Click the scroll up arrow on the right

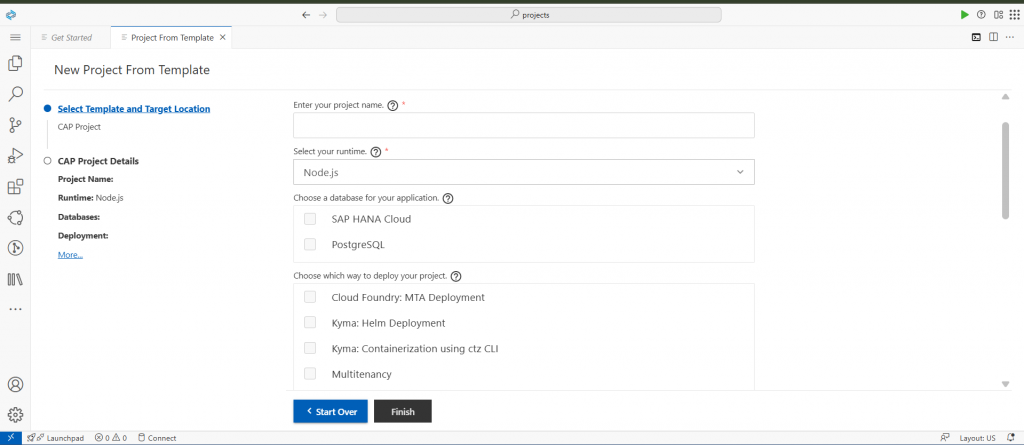[x=1006, y=97]
